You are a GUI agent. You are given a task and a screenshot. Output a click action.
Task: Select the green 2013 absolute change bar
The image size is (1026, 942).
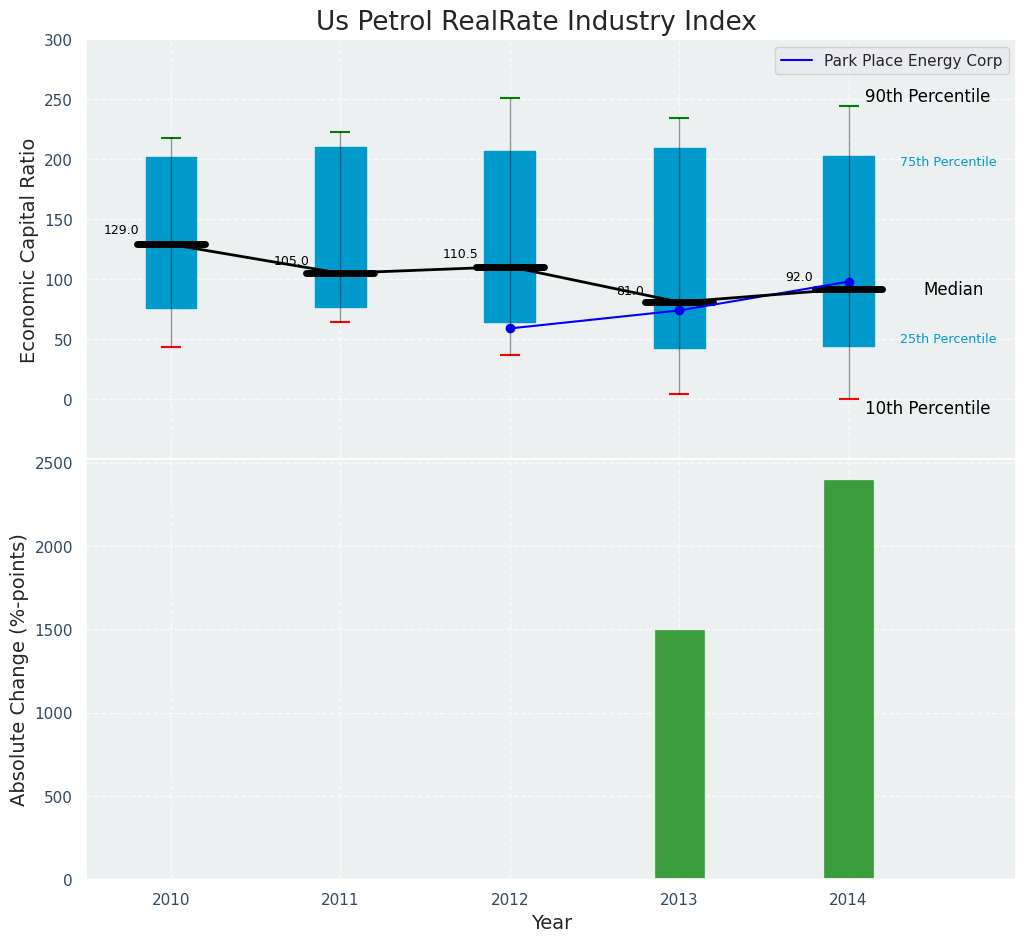(679, 754)
